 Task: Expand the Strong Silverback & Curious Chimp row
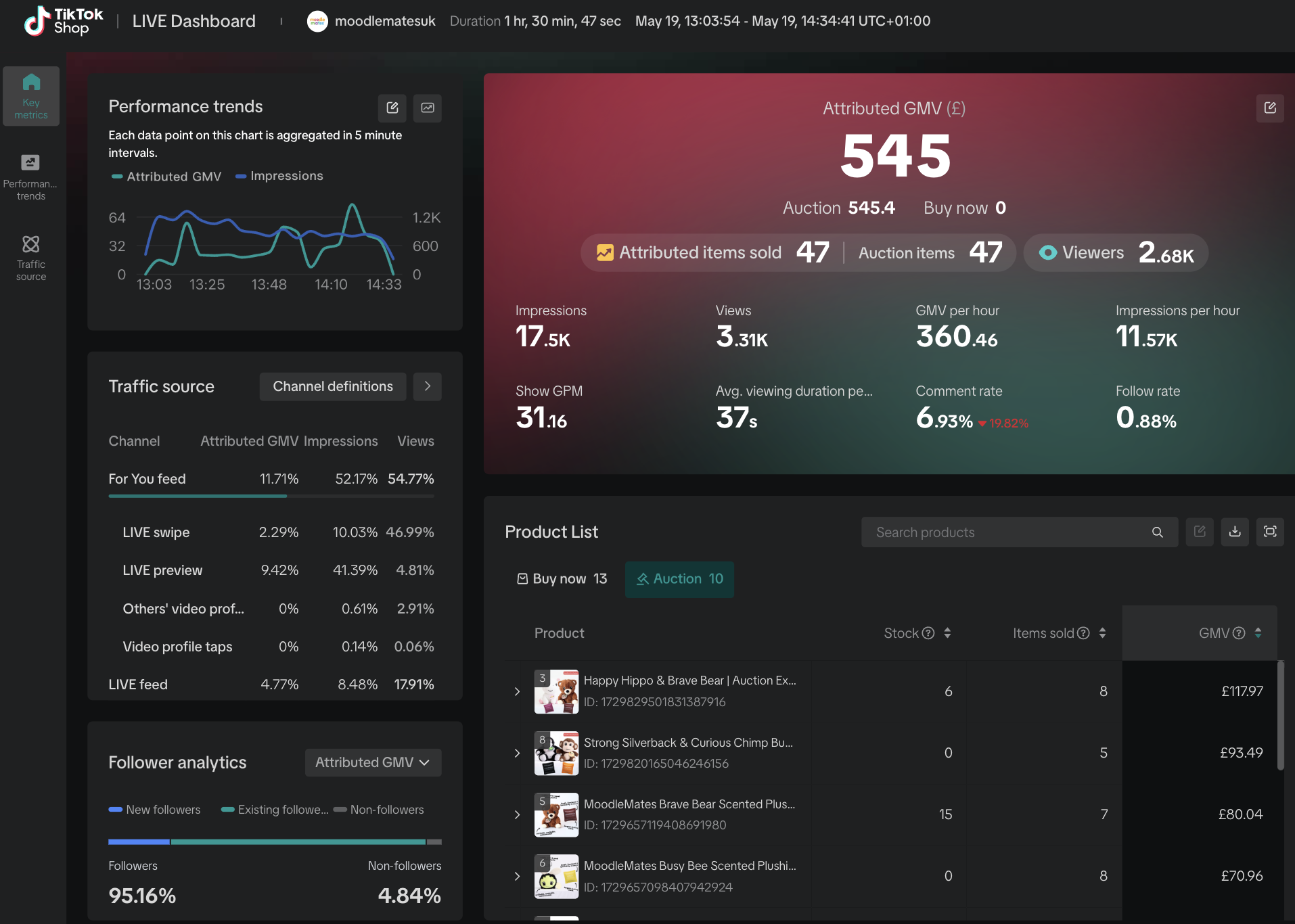[x=518, y=753]
